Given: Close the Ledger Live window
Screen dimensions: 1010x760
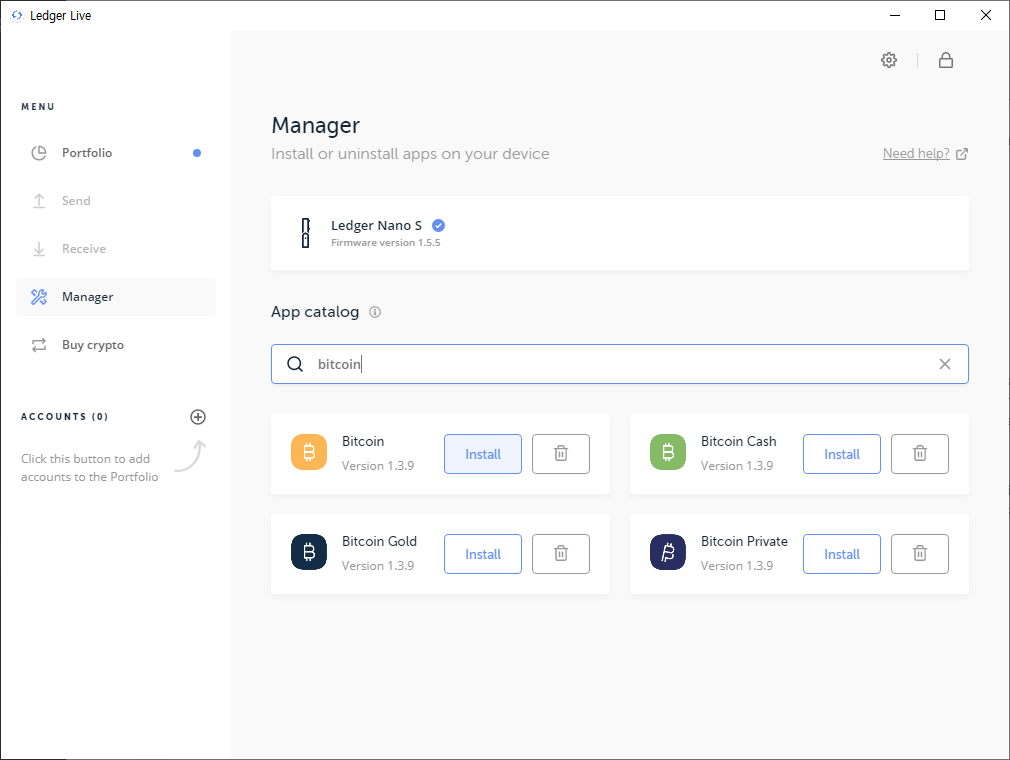Looking at the screenshot, I should click(x=986, y=15).
